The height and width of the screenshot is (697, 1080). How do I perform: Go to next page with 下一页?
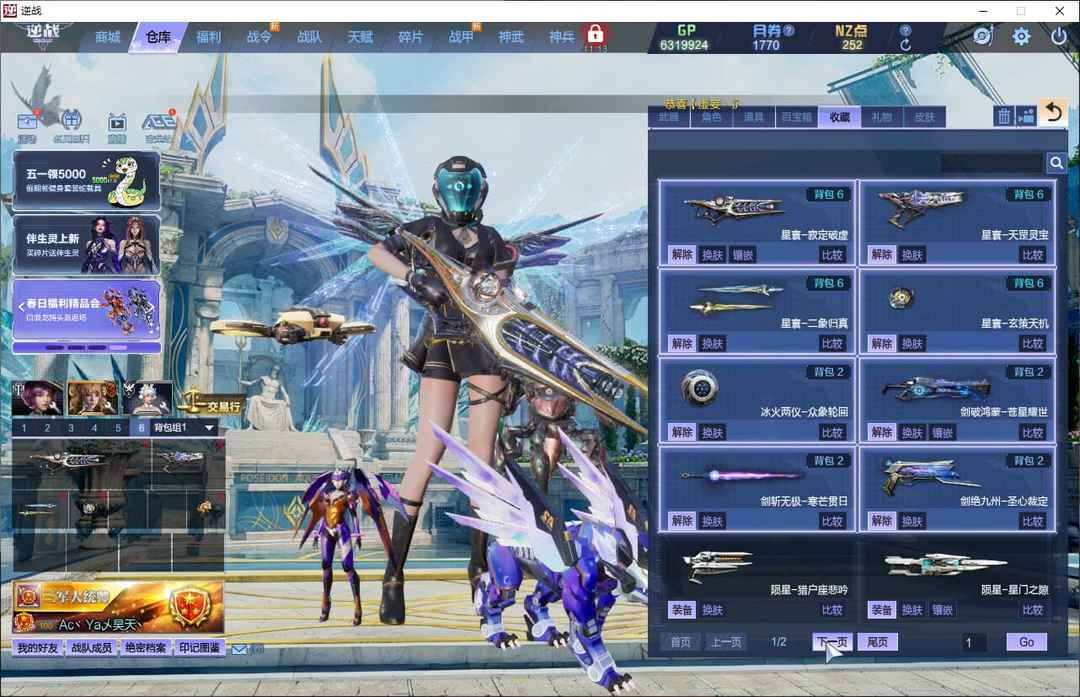(832, 643)
